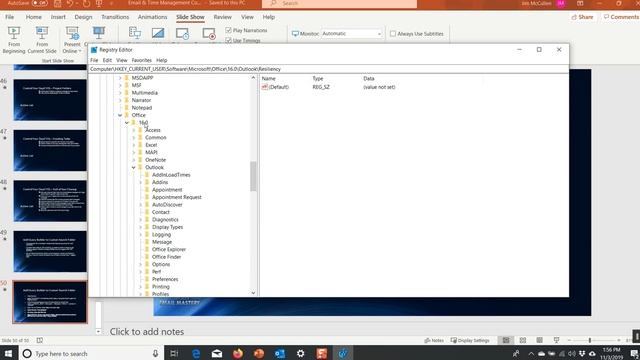Open the Animations ribbon tab
The image size is (640, 360).
(x=153, y=17)
